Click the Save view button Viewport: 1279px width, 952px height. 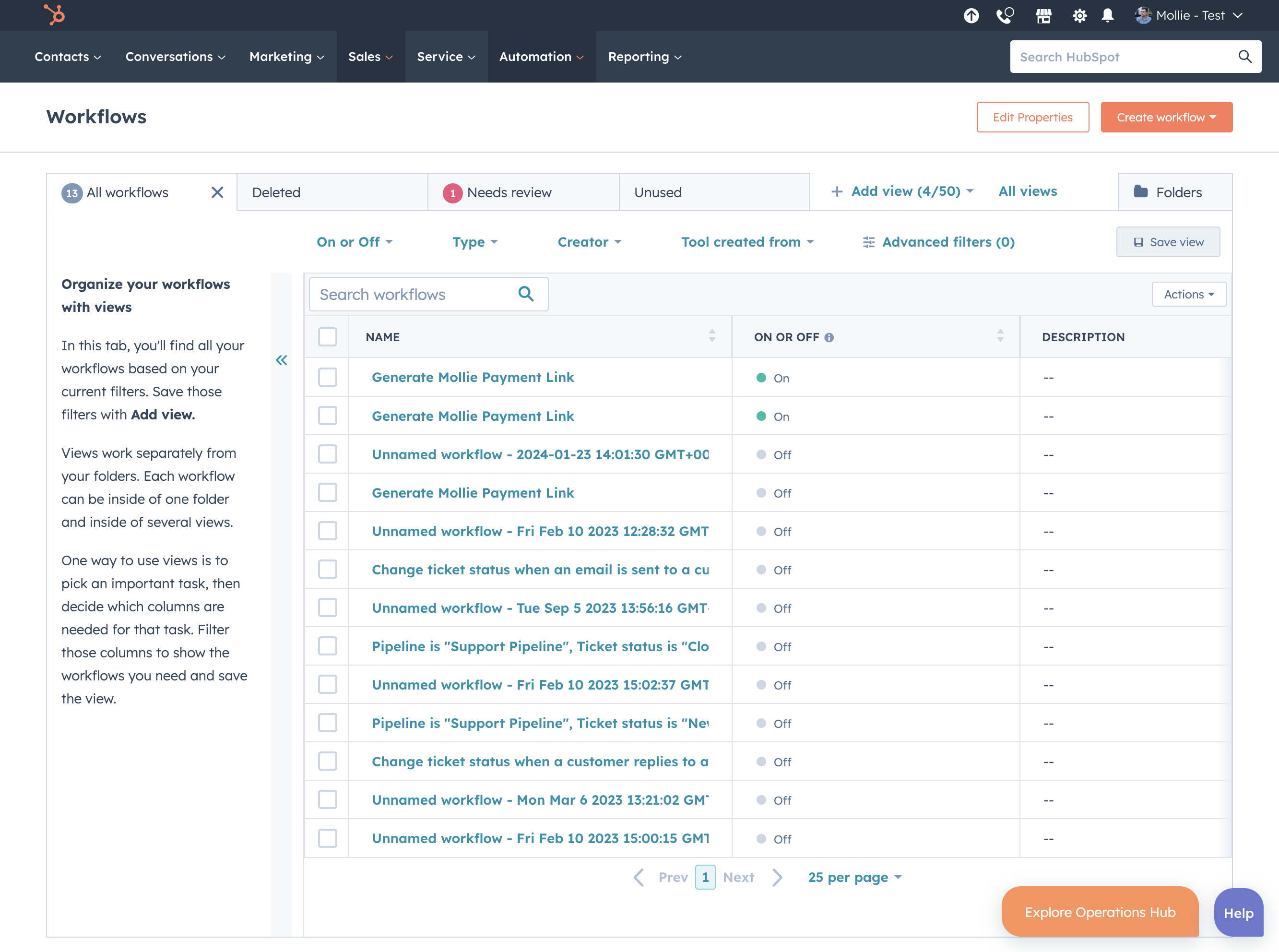(1168, 242)
